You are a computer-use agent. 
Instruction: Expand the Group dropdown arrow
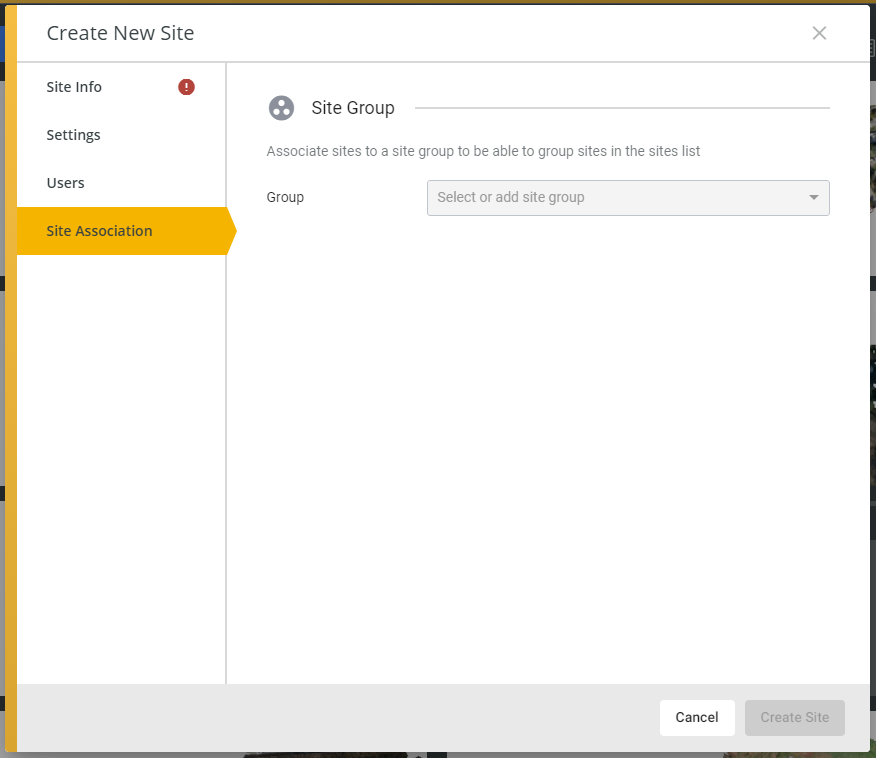[813, 197]
